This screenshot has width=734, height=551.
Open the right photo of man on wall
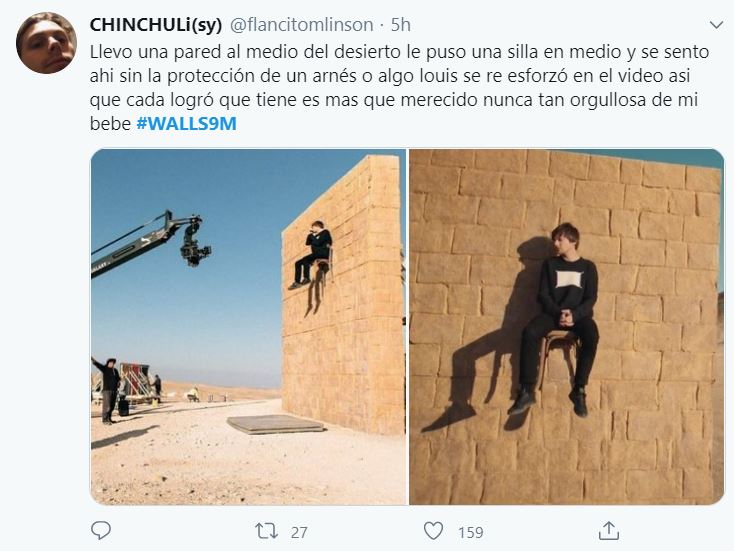pos(566,327)
